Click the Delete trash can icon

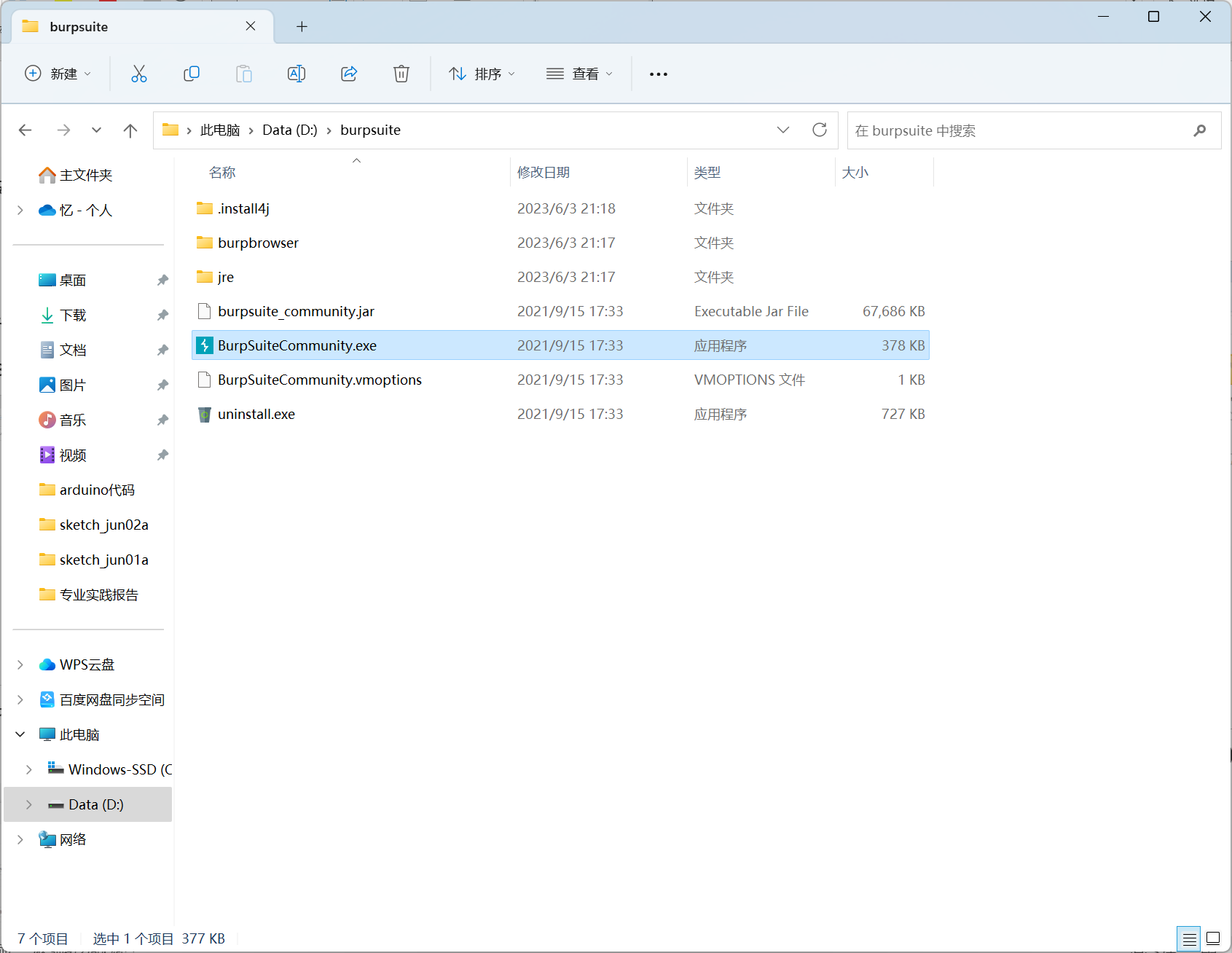pos(401,74)
